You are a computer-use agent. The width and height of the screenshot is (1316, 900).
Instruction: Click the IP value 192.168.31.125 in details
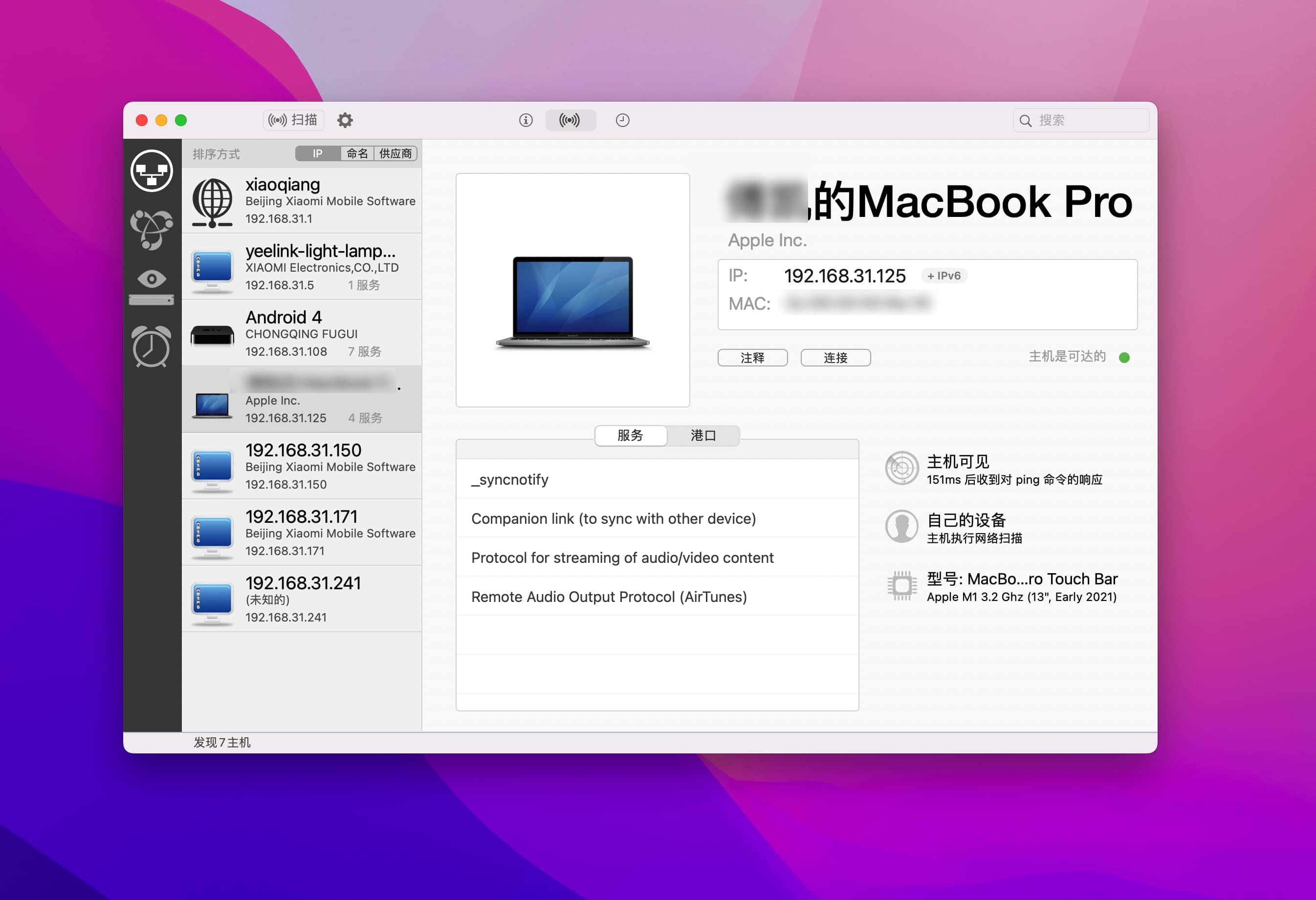pos(845,276)
